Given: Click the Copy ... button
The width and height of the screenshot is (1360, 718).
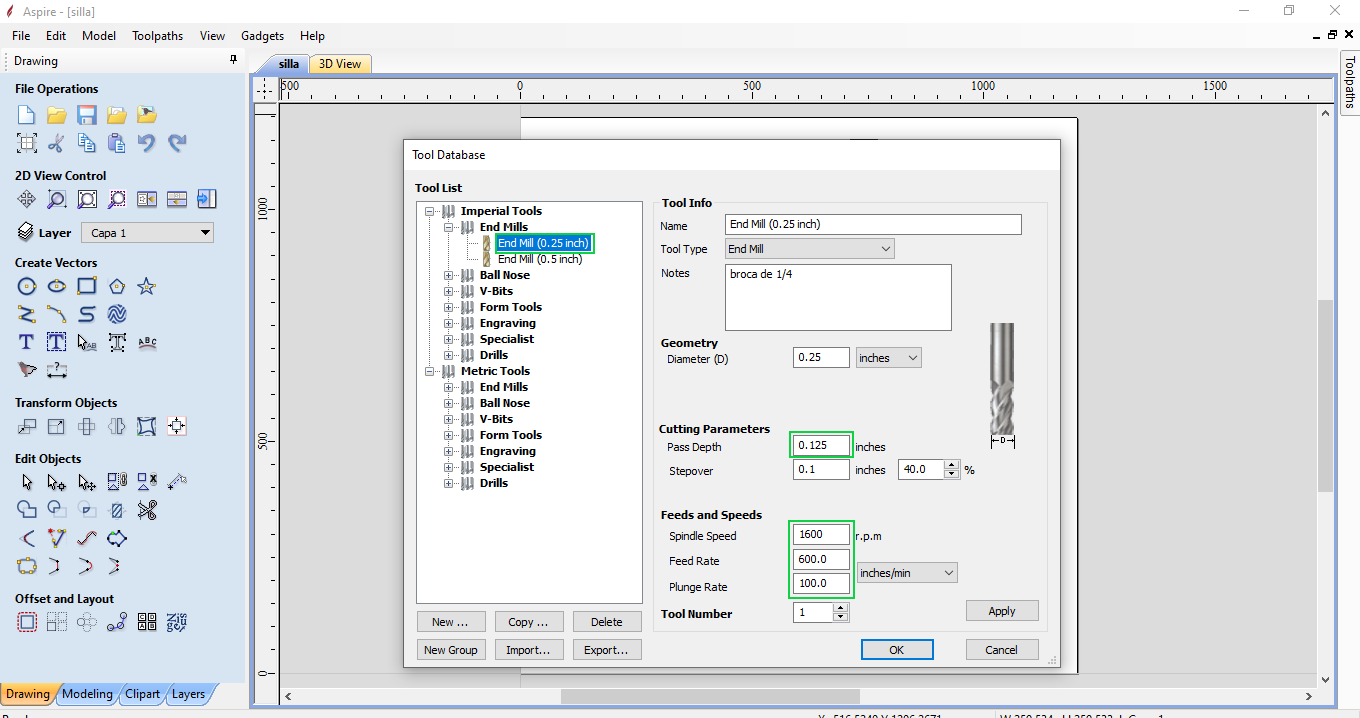Looking at the screenshot, I should (528, 622).
